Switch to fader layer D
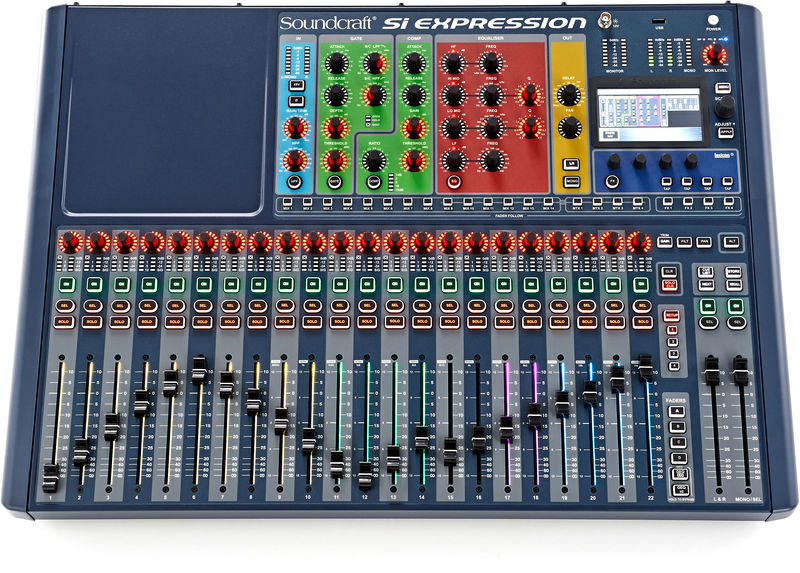The image size is (800, 573). pyautogui.click(x=679, y=458)
